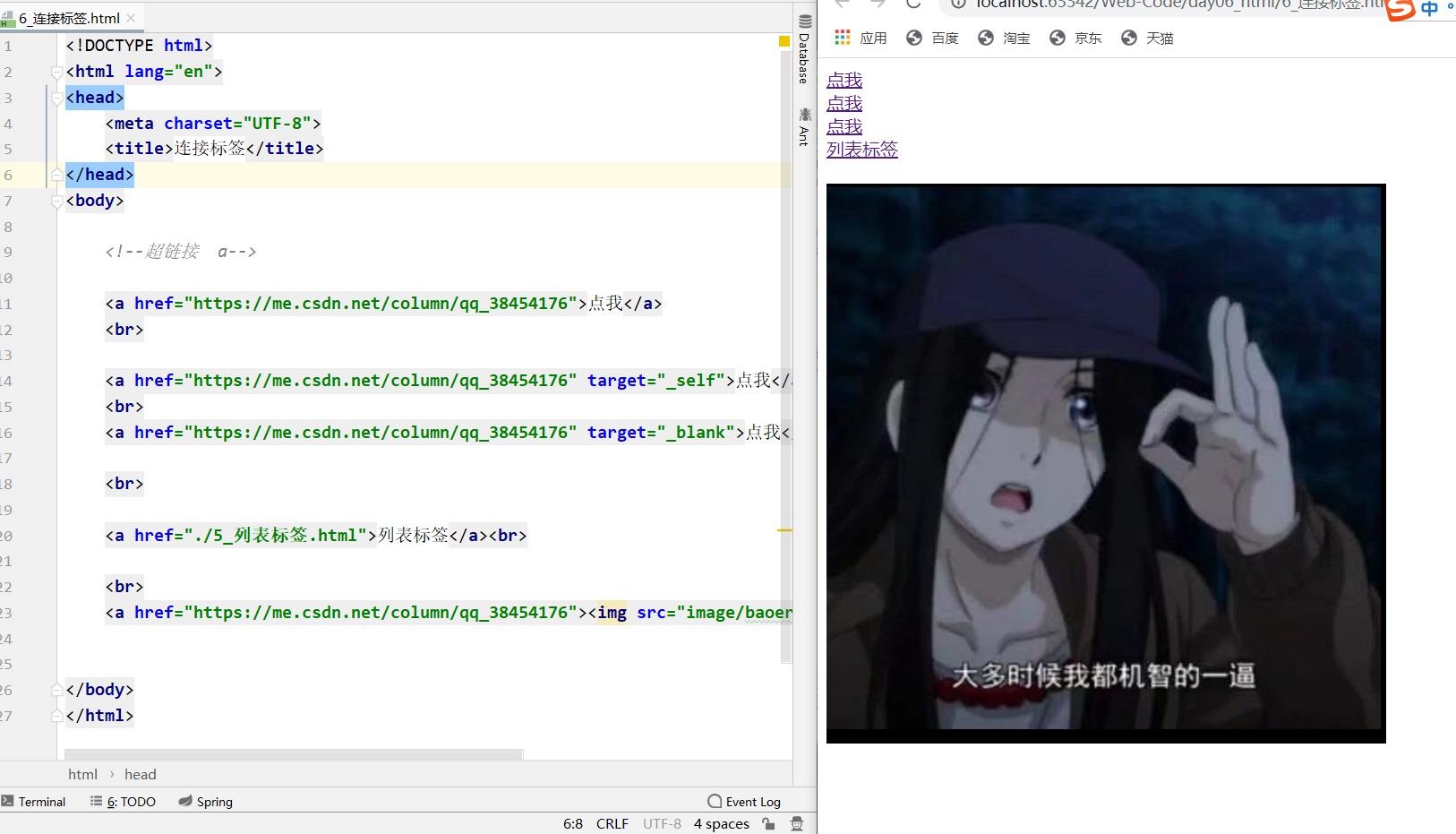Click the 列表标签 hyperlink in the browser
The height and width of the screenshot is (834, 1456).
click(861, 150)
